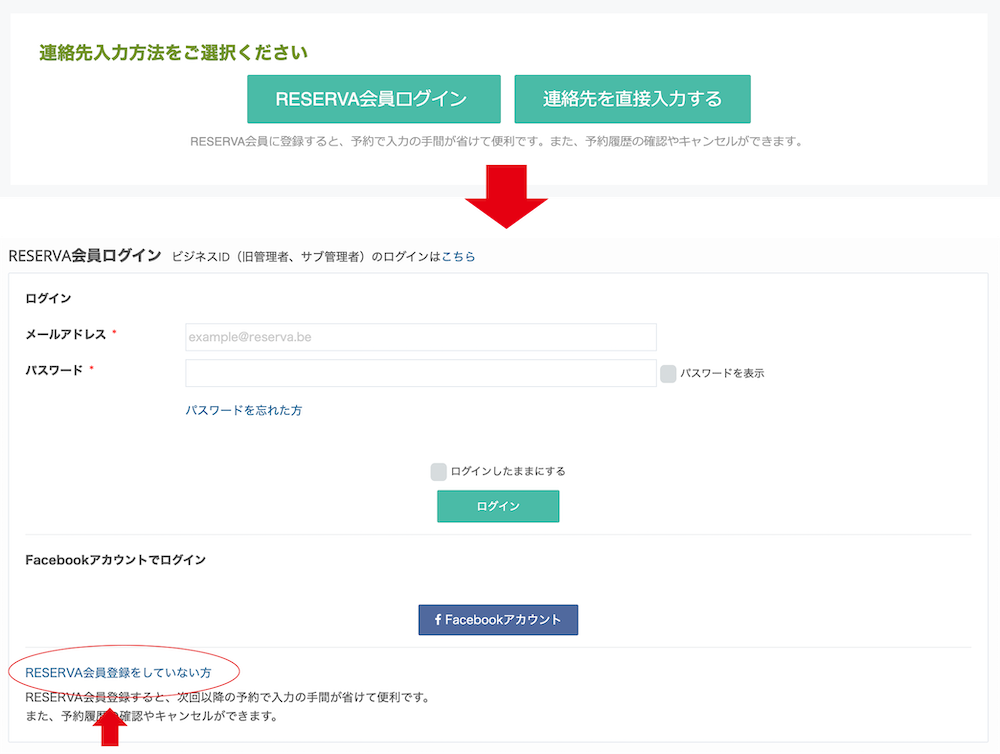This screenshot has height=754, width=1000.
Task: Focus the メールアドレス input field
Action: (x=421, y=337)
